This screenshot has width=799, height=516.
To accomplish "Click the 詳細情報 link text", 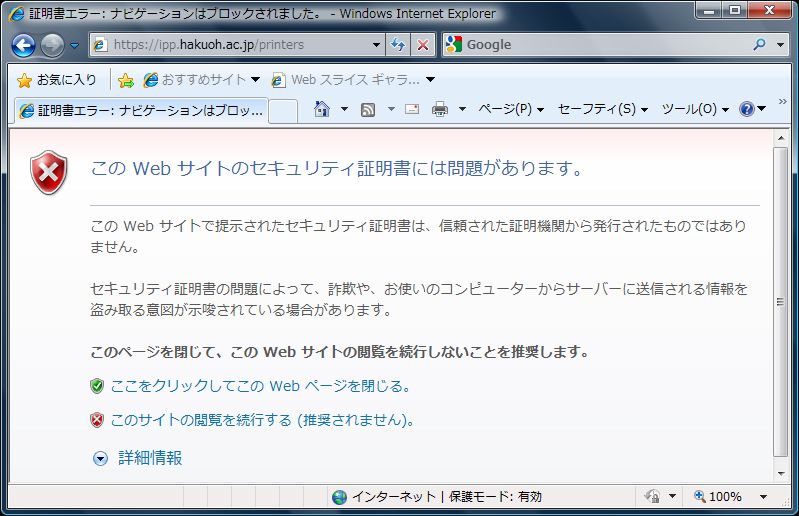I will point(150,458).
